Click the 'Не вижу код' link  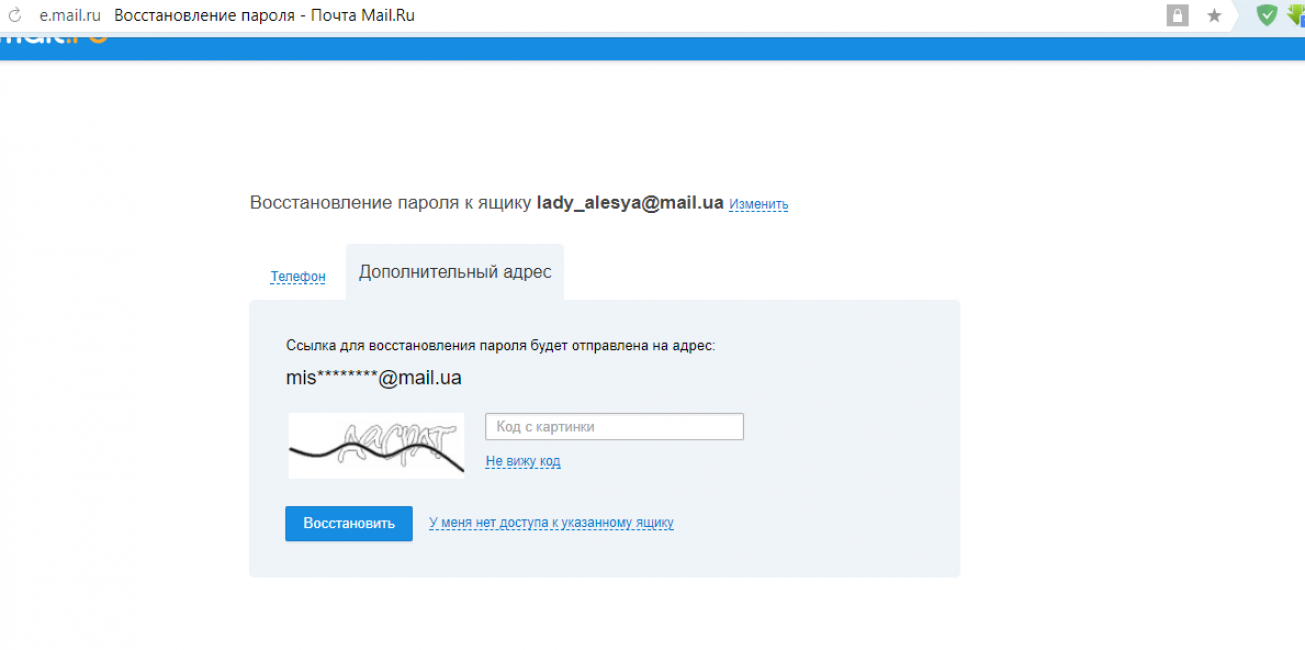pyautogui.click(x=523, y=461)
